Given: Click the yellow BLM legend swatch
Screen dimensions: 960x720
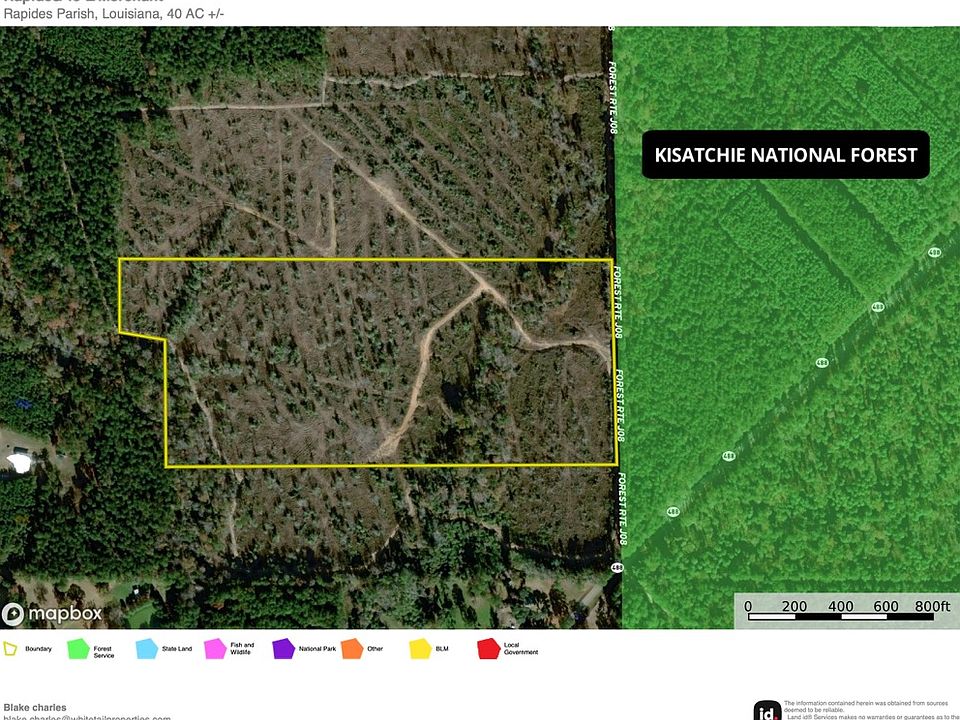Looking at the screenshot, I should click(x=421, y=649).
